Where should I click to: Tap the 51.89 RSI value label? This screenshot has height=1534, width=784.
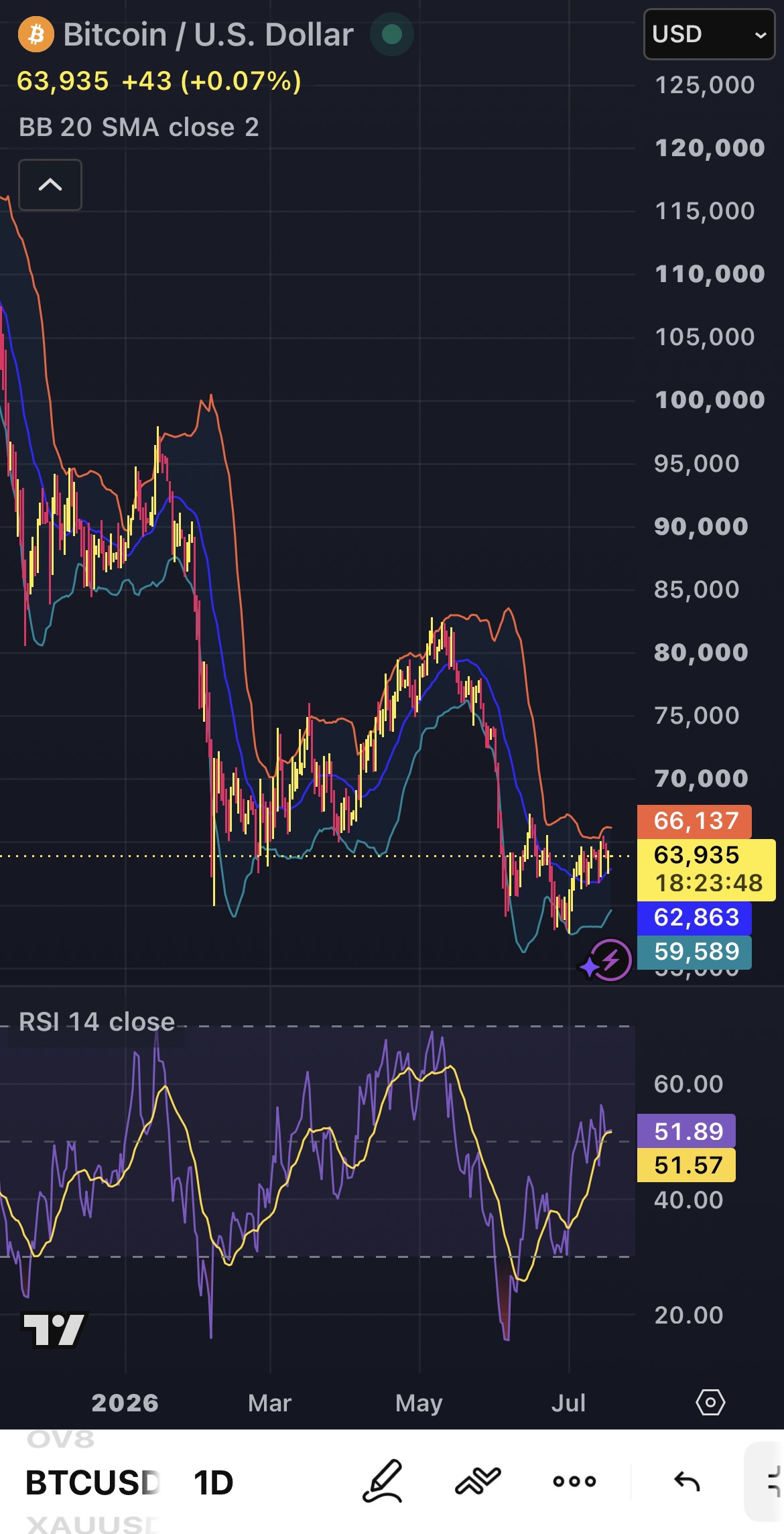pos(686,1131)
